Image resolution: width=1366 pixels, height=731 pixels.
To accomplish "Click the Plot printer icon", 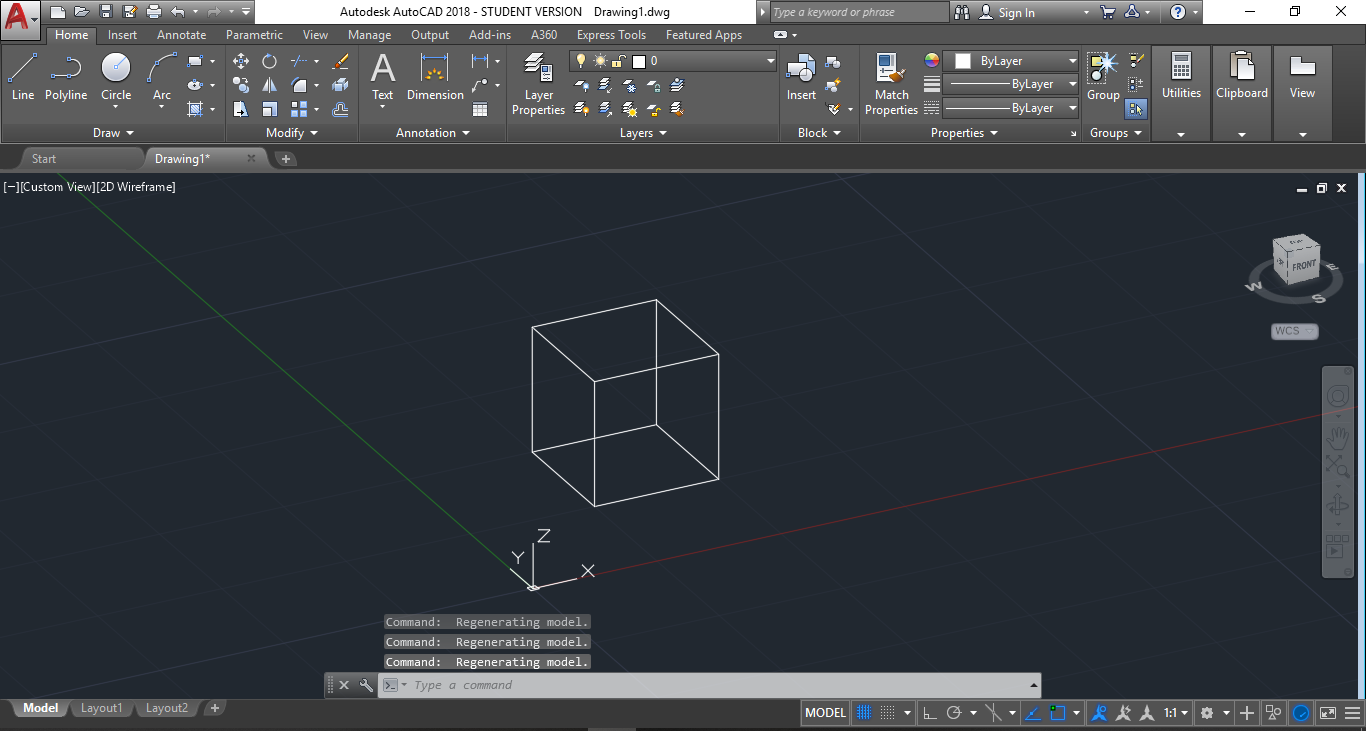I will tap(153, 12).
